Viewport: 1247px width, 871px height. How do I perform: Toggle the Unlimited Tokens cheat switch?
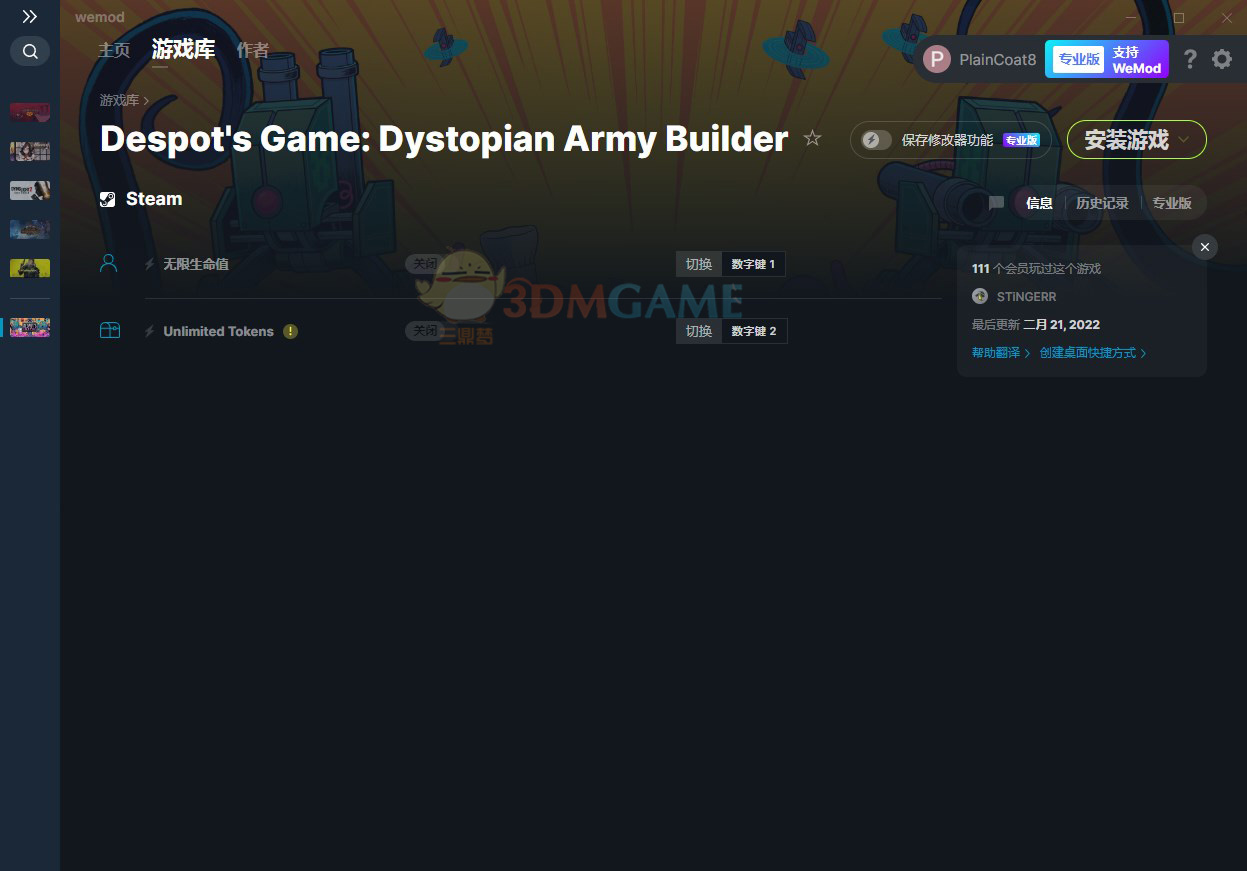pyautogui.click(x=425, y=331)
